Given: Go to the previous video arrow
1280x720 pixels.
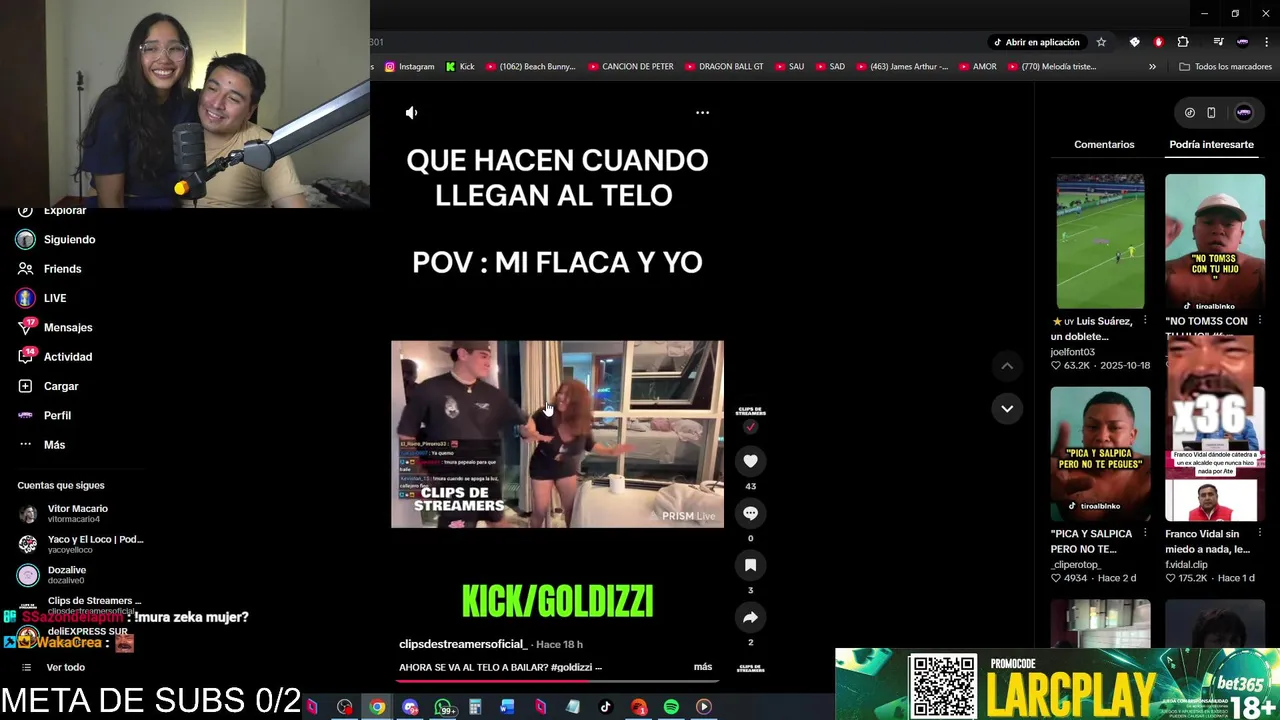Looking at the screenshot, I should click(x=1007, y=366).
